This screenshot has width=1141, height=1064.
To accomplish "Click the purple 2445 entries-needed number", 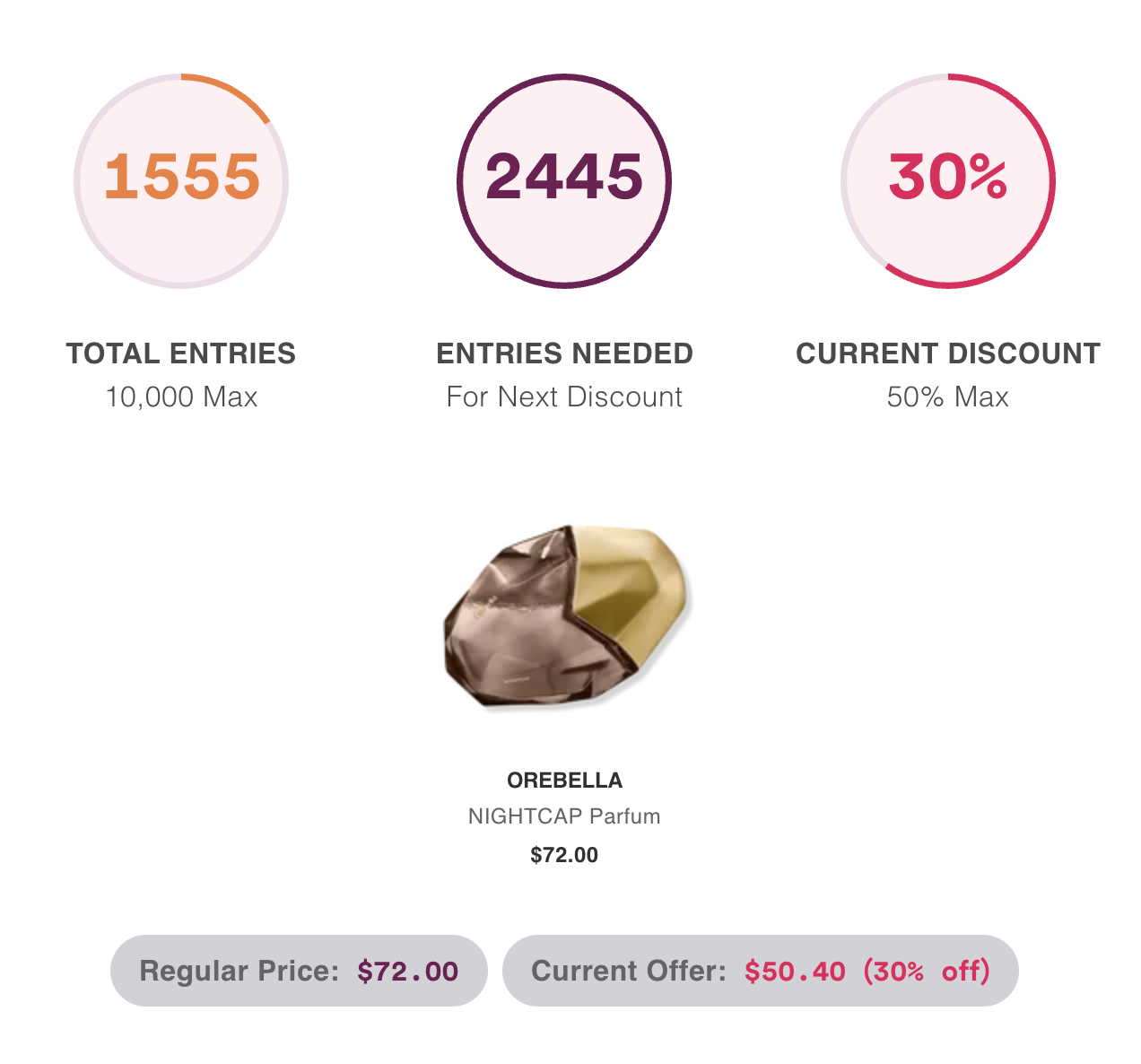I will pyautogui.click(x=564, y=176).
